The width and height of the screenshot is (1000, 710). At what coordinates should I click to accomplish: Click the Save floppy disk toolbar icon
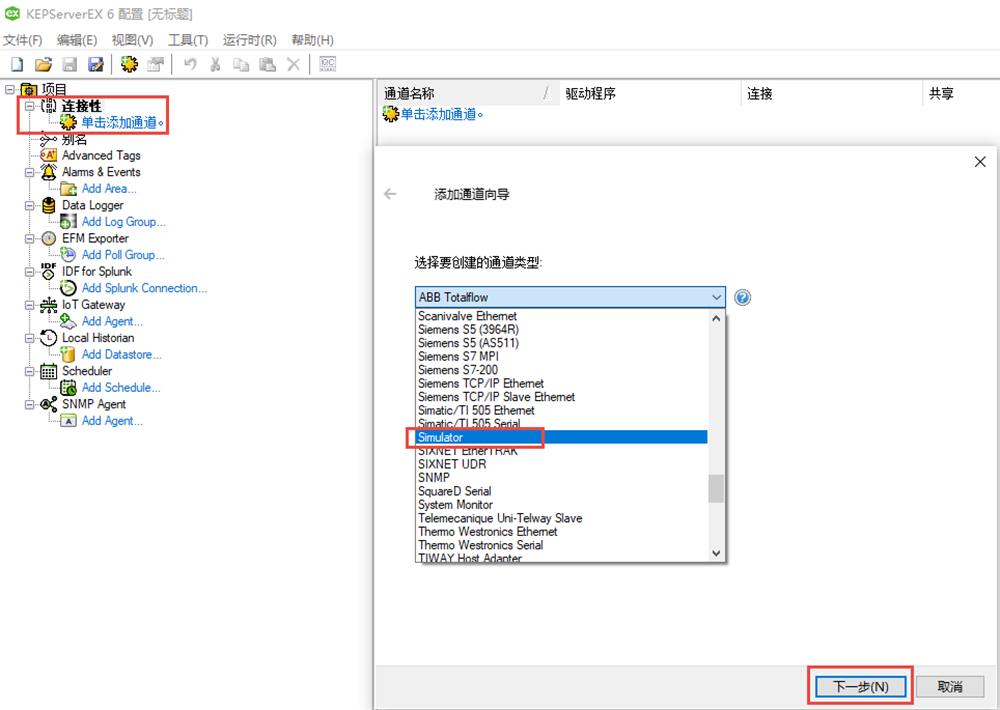pos(70,64)
